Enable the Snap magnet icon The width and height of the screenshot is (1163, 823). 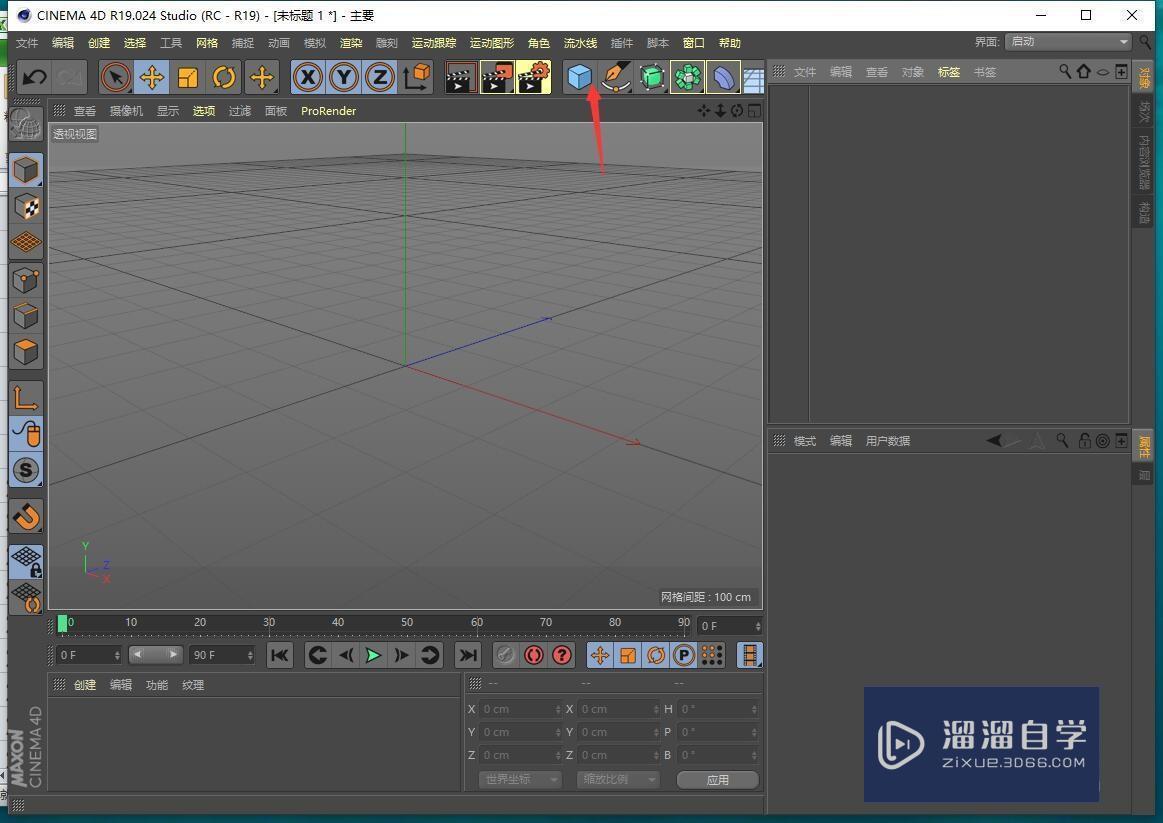coord(26,516)
